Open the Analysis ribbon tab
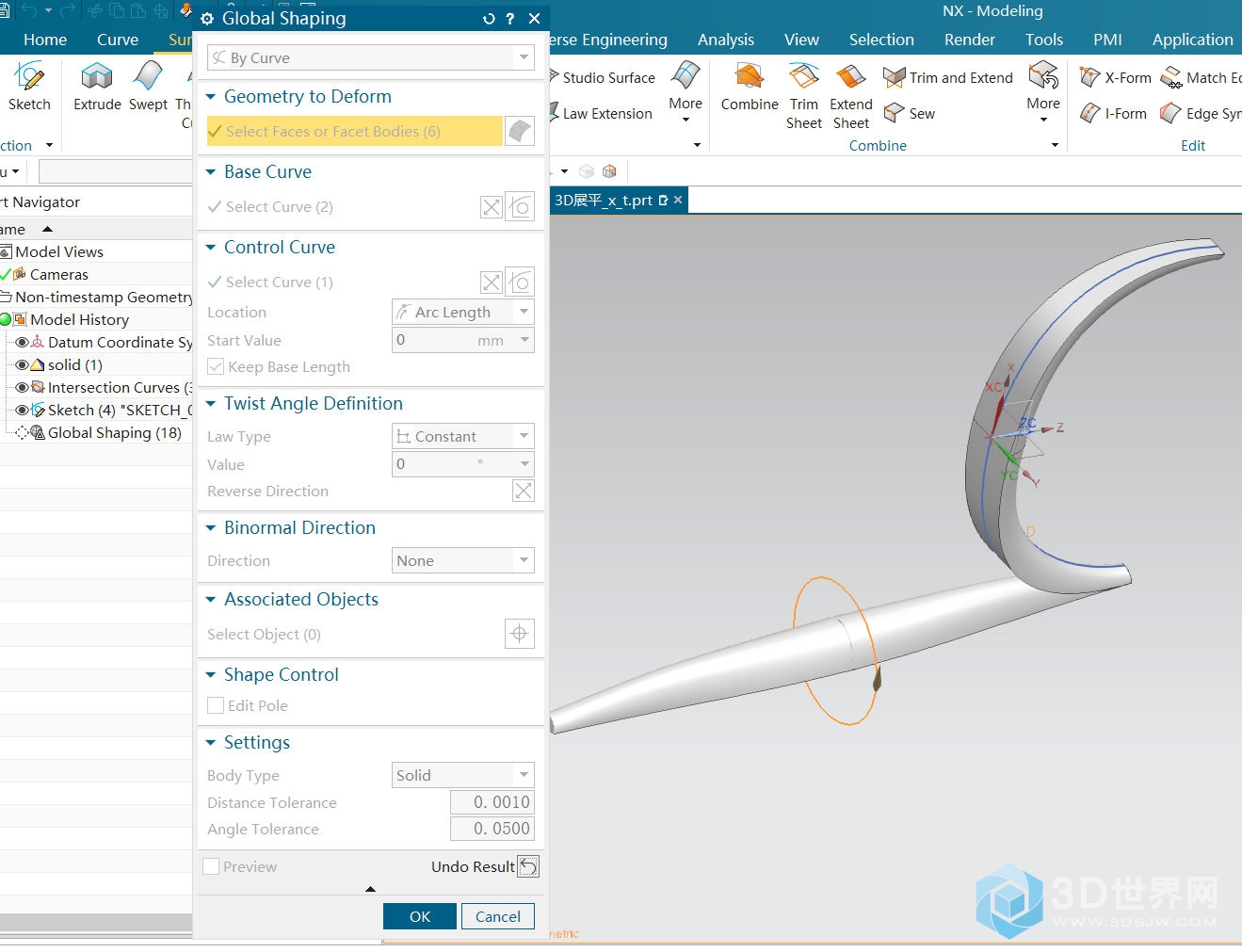Image resolution: width=1242 pixels, height=952 pixels. 726,40
